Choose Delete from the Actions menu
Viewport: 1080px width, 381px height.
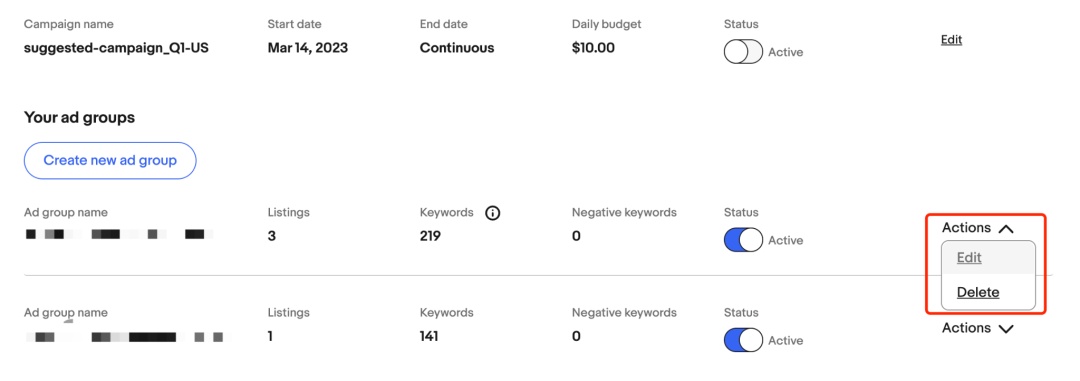coord(977,292)
